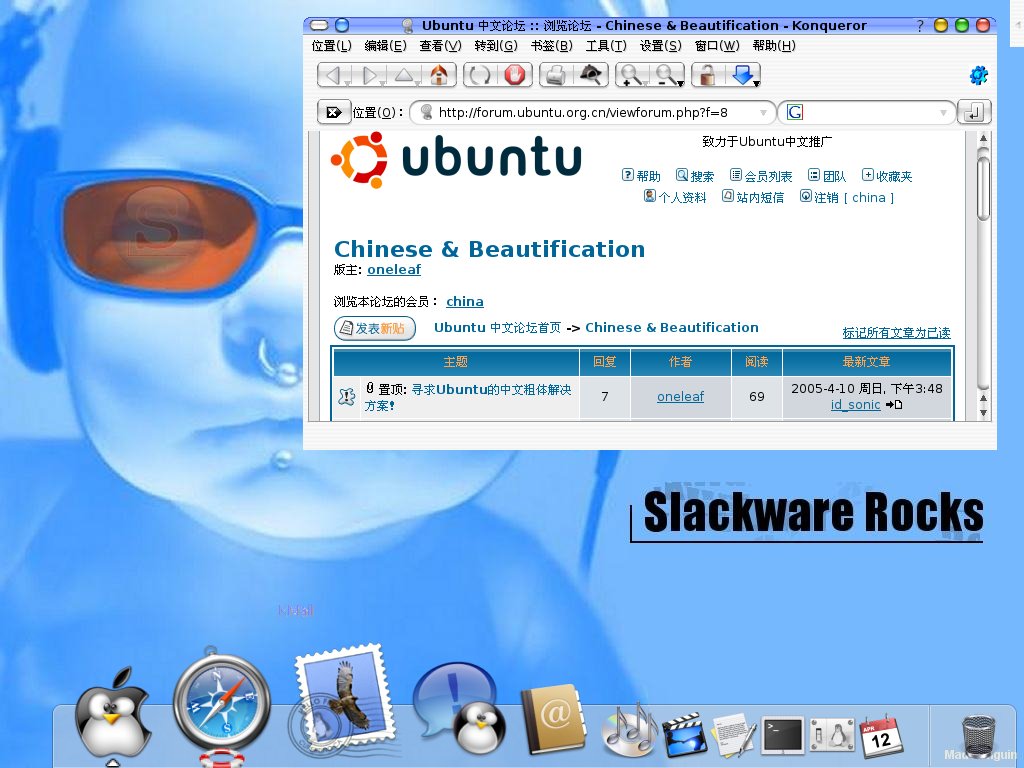Click the blue download arrow icon
1024x768 pixels.
click(743, 75)
